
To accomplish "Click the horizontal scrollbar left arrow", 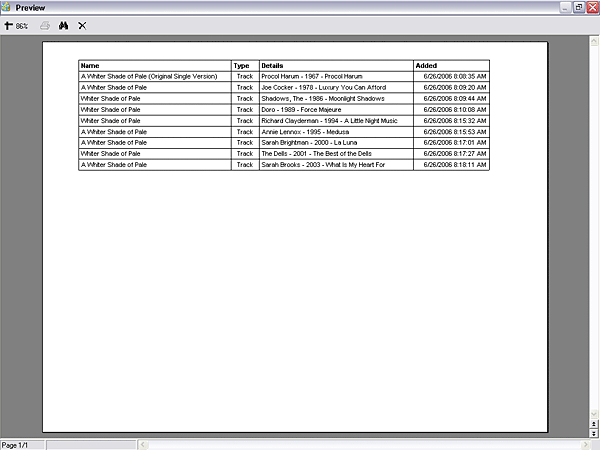I will point(142,444).
